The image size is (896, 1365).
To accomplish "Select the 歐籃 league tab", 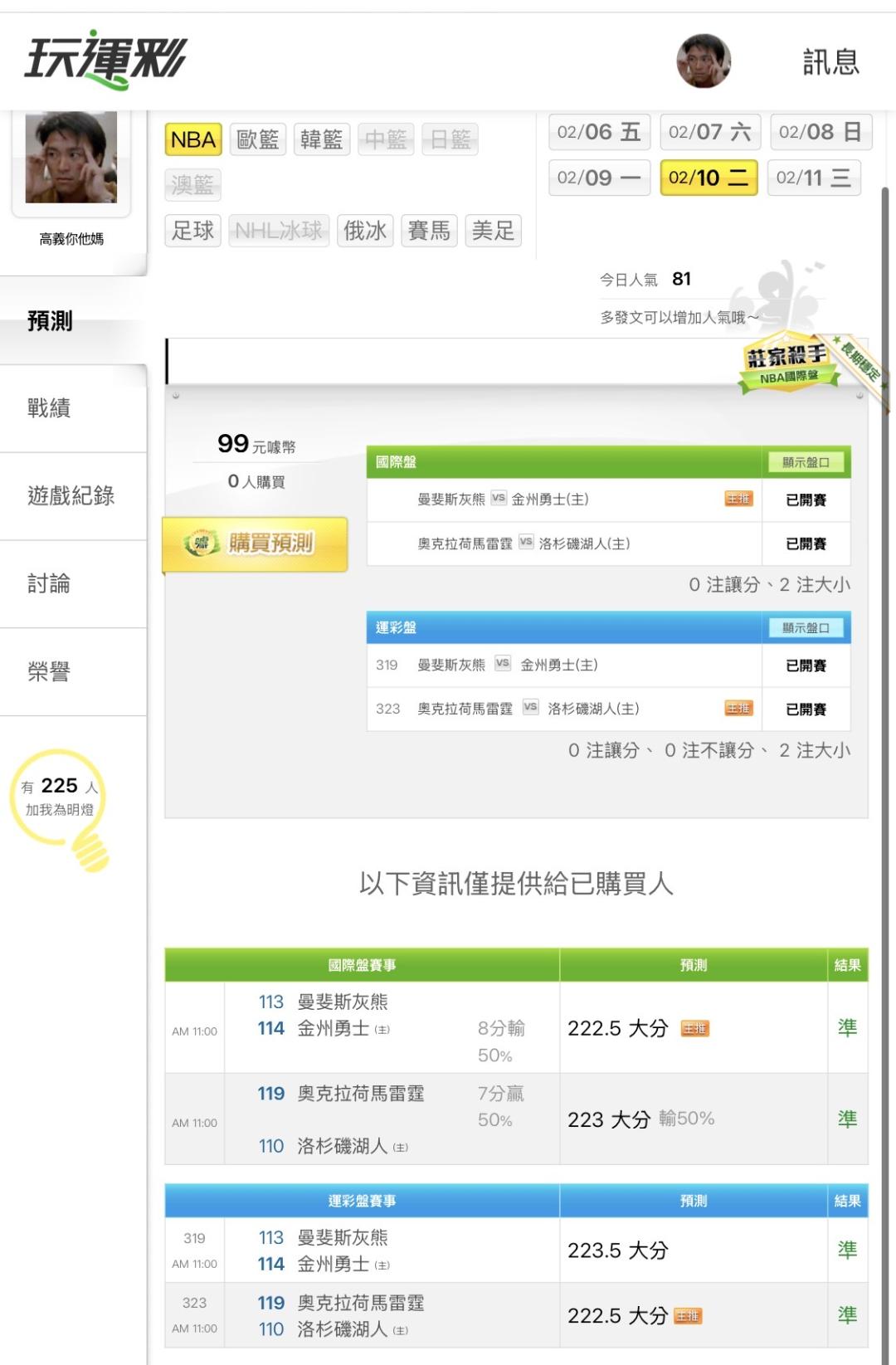I will [258, 139].
